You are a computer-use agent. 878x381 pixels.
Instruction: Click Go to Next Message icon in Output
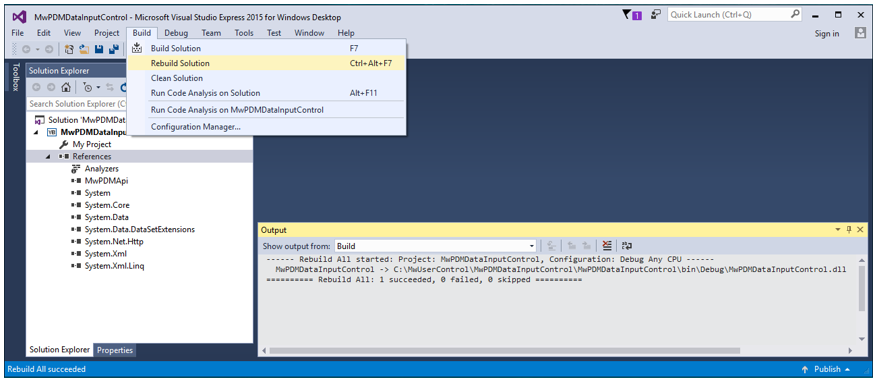point(586,245)
